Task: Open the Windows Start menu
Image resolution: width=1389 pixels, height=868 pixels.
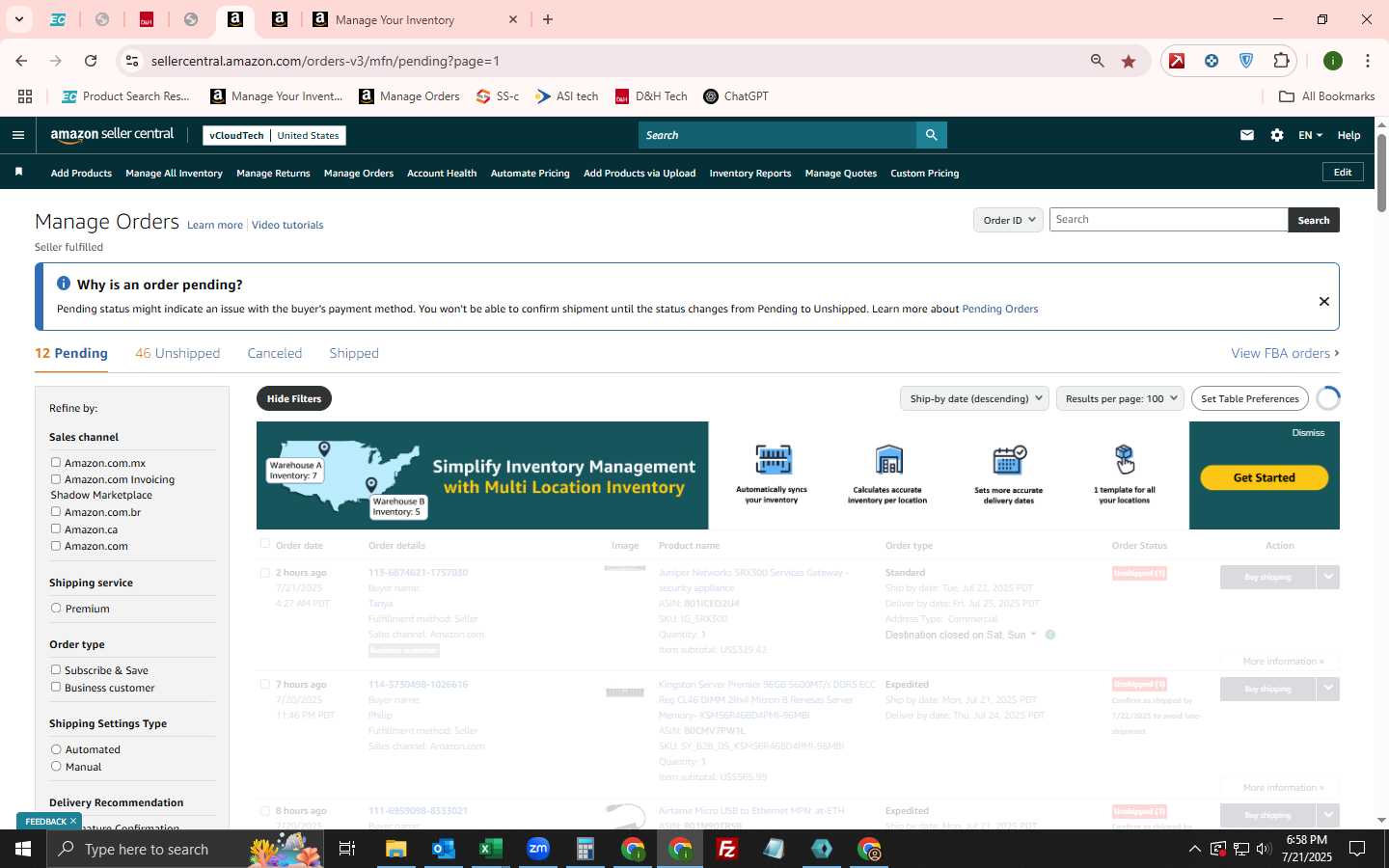Action: 23,849
